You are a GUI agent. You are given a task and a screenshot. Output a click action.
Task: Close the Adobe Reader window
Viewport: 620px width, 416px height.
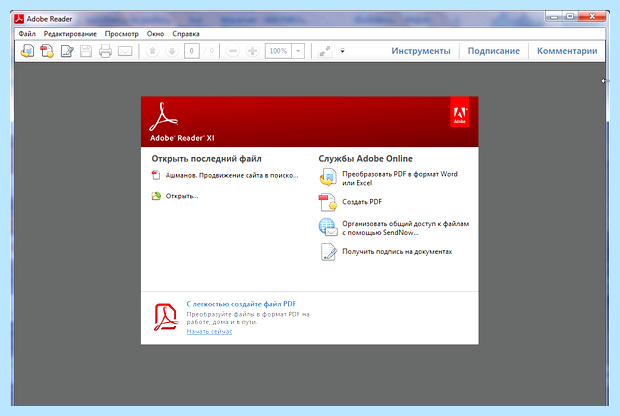click(x=592, y=17)
